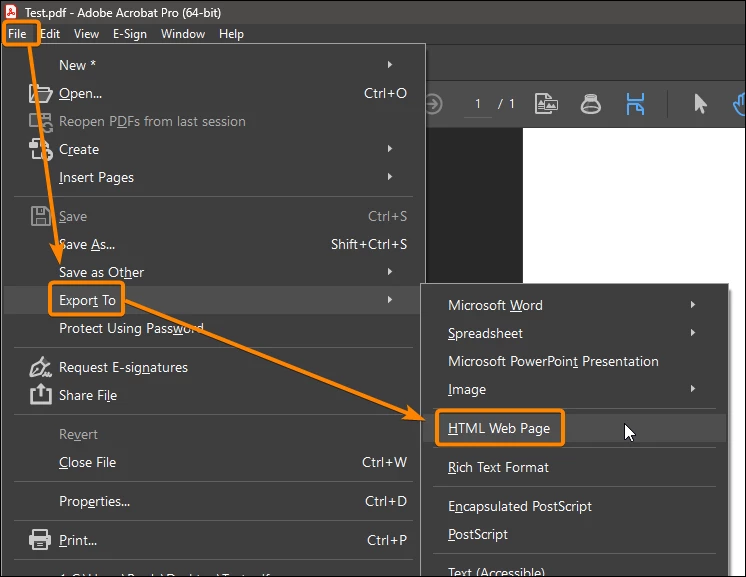Viewport: 746px width, 577px height.
Task: Export to Microsoft Word
Action: [x=575, y=305]
